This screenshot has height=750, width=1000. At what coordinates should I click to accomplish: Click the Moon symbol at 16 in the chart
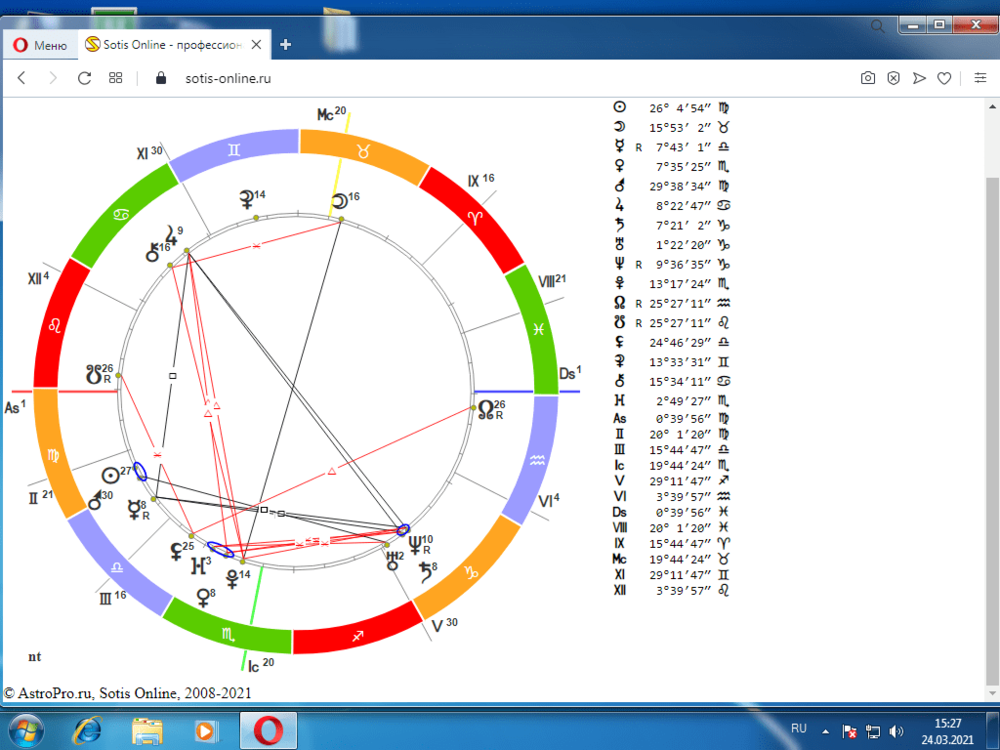coord(340,201)
